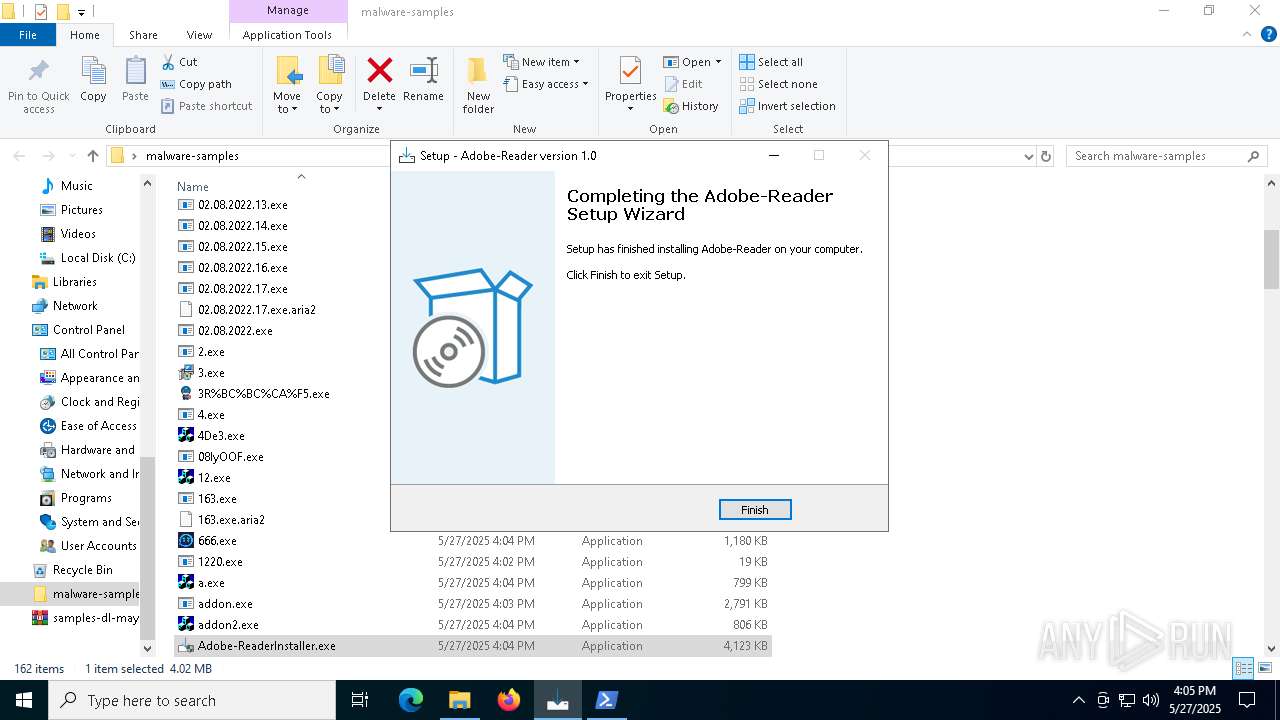
Task: Switch to the Share ribbon tab
Action: (143, 35)
